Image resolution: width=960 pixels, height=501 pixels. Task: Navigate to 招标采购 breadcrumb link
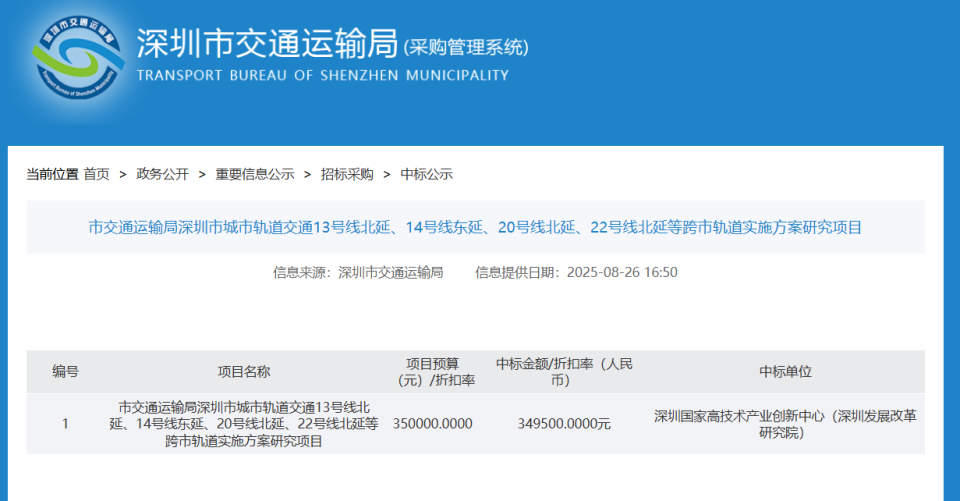pos(347,175)
